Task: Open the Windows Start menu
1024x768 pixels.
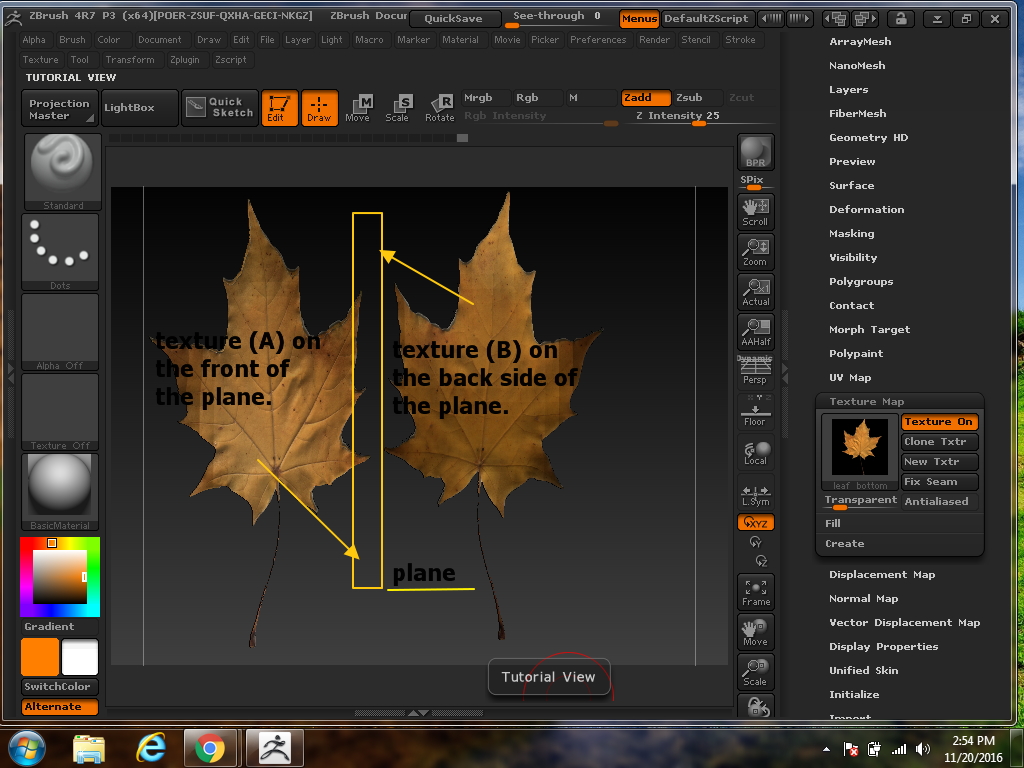Action: (27, 748)
